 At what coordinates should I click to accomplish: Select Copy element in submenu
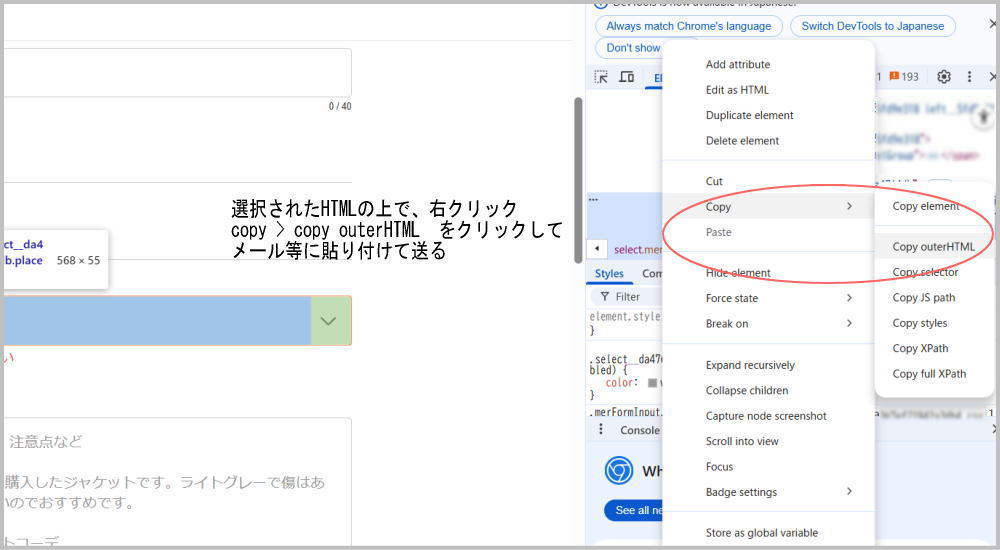925,206
